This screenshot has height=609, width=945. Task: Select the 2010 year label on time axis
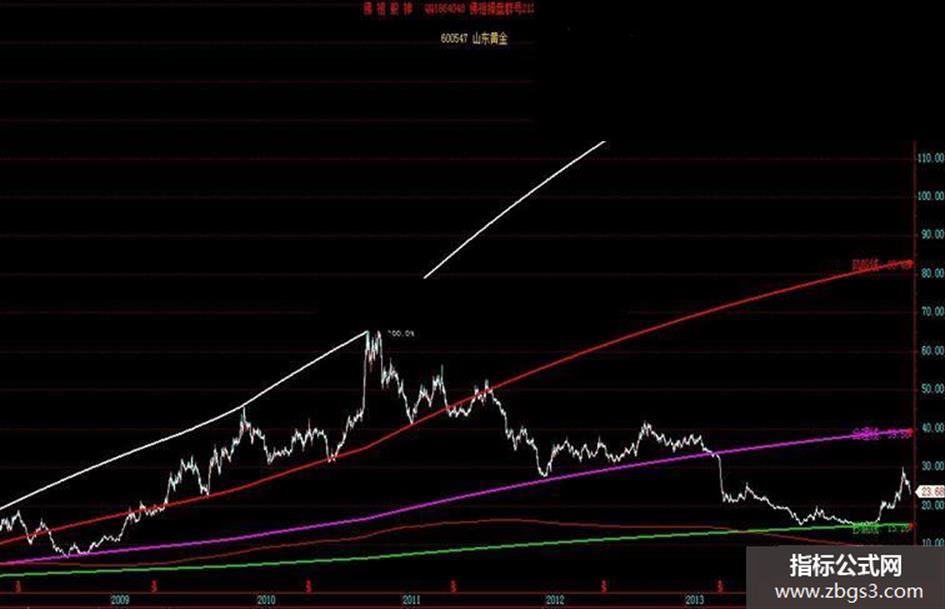click(x=266, y=600)
